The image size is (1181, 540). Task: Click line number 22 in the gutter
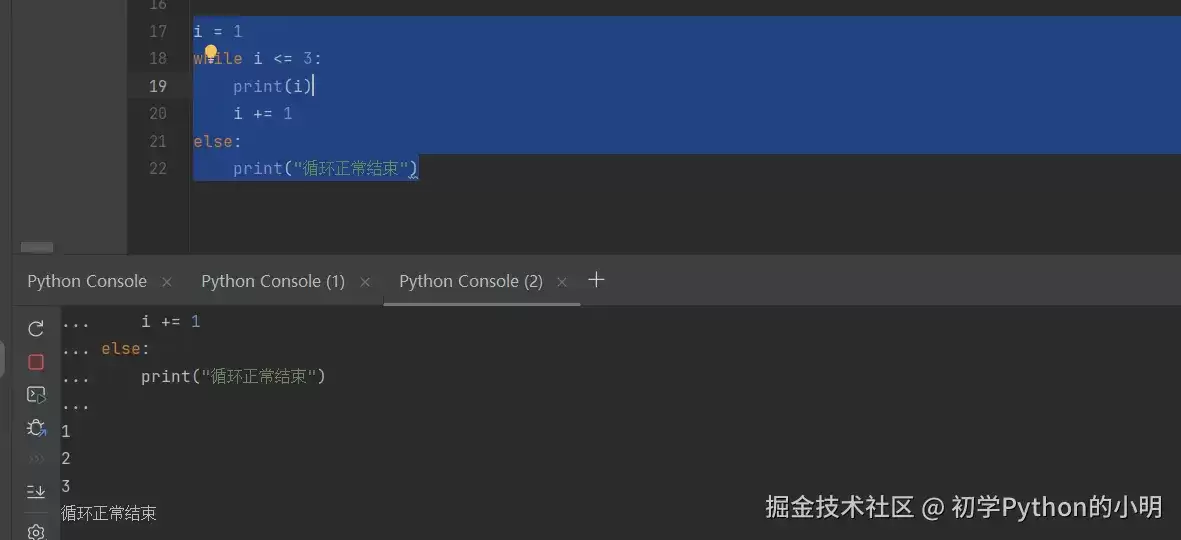(x=157, y=168)
